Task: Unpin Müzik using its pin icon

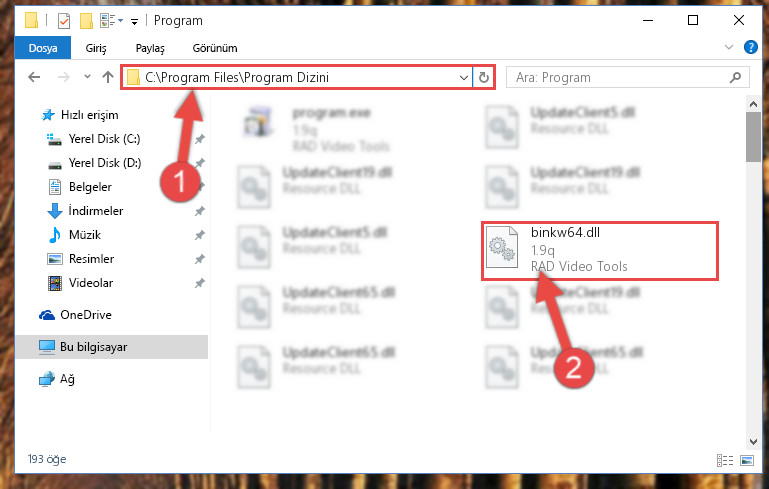Action: coord(199,235)
